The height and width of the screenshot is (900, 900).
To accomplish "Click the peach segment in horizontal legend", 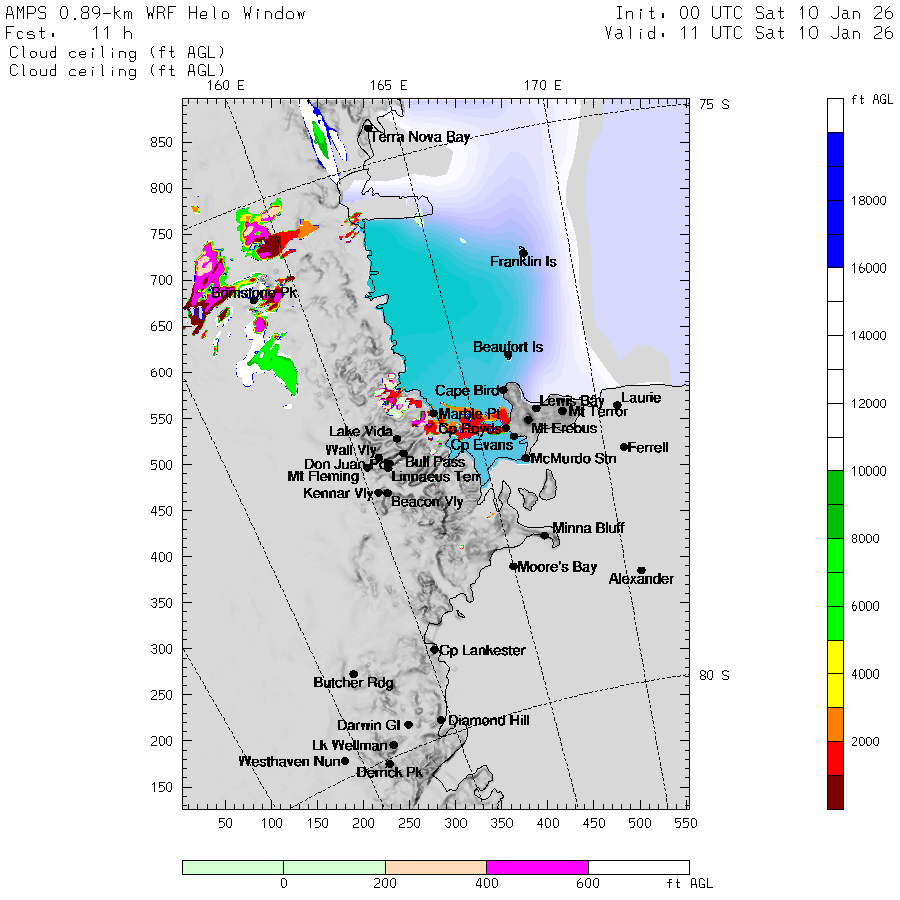I will coord(435,867).
